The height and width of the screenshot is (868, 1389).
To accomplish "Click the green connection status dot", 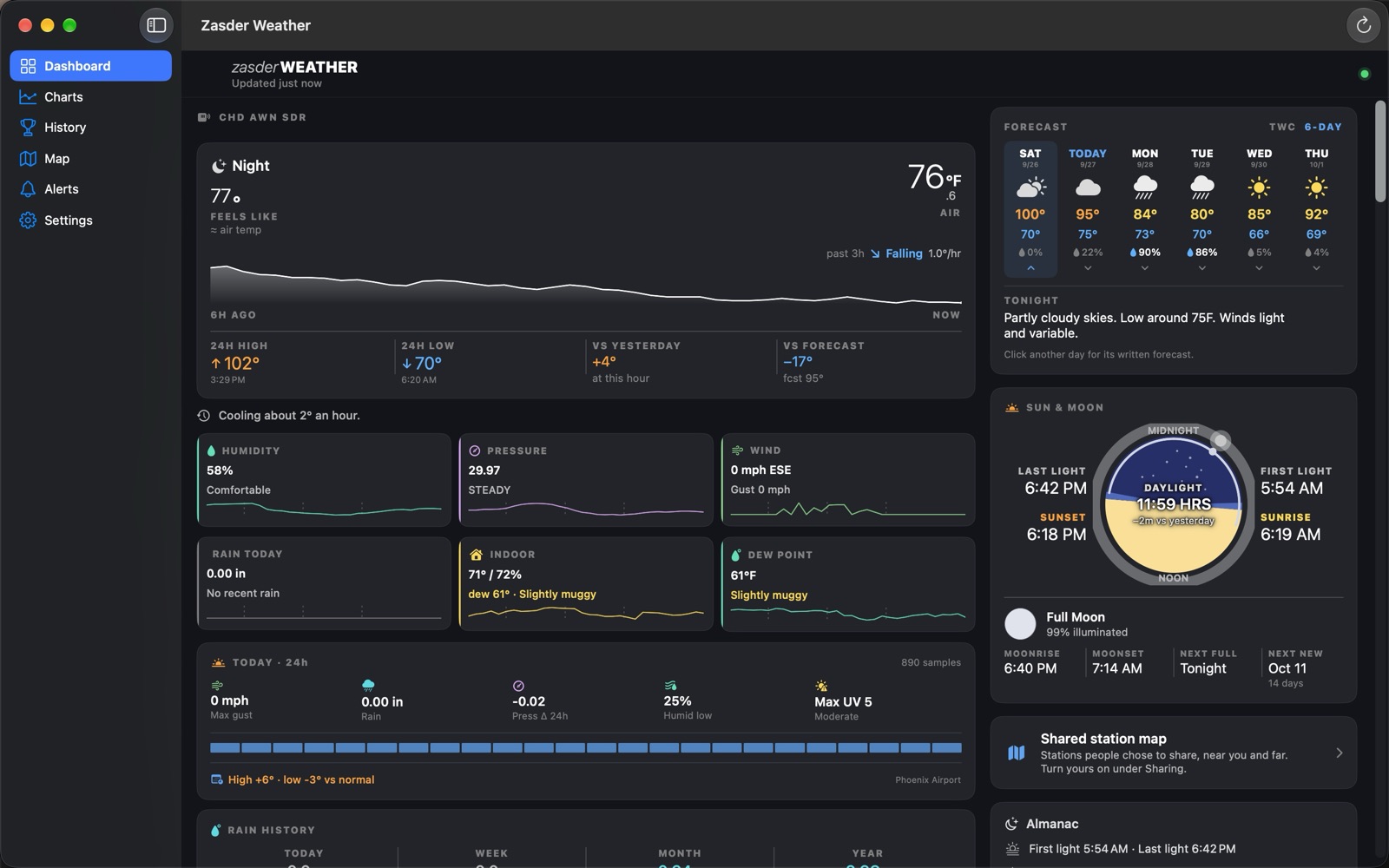I will (x=1364, y=74).
